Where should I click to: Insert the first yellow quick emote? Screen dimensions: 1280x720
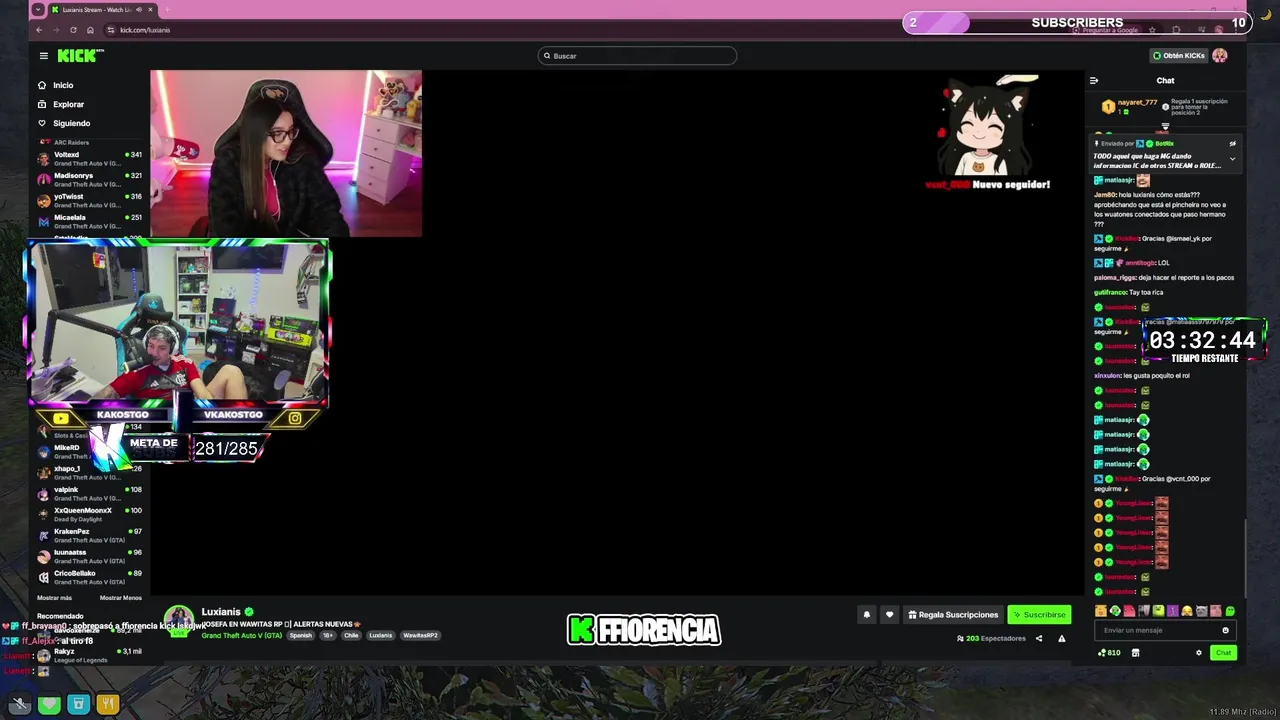click(x=1101, y=611)
